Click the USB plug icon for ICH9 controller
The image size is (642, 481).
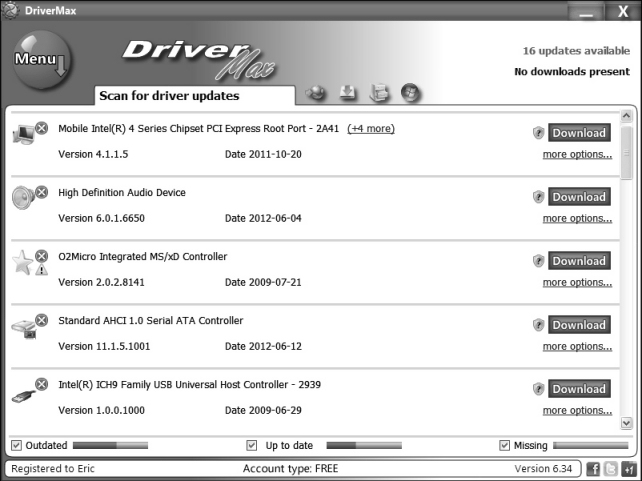pyautogui.click(x=23, y=395)
